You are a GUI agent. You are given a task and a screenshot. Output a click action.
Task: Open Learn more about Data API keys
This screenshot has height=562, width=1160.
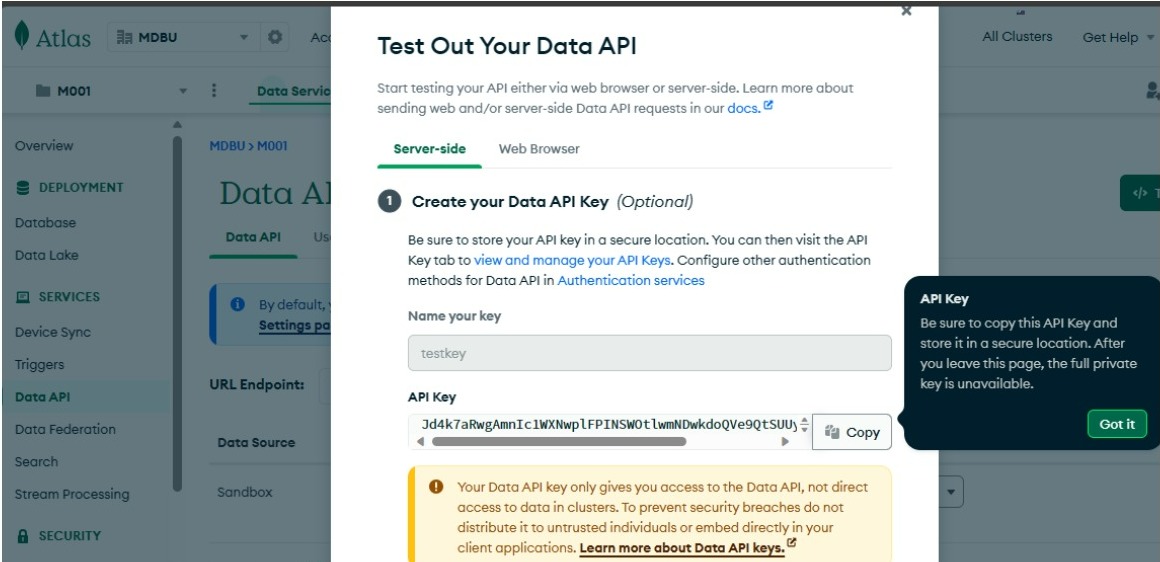point(681,548)
